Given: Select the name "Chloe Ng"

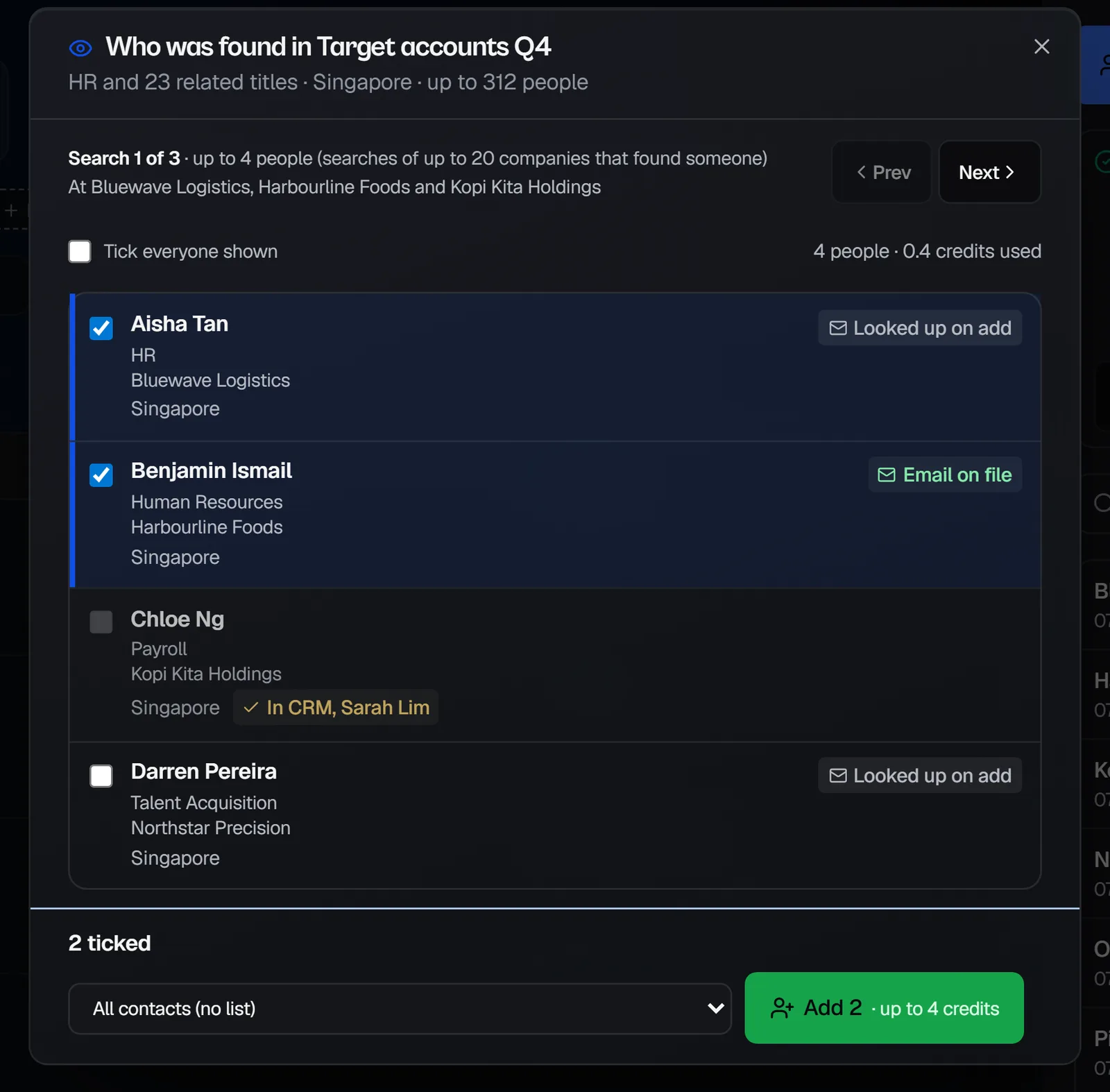Looking at the screenshot, I should click(178, 619).
